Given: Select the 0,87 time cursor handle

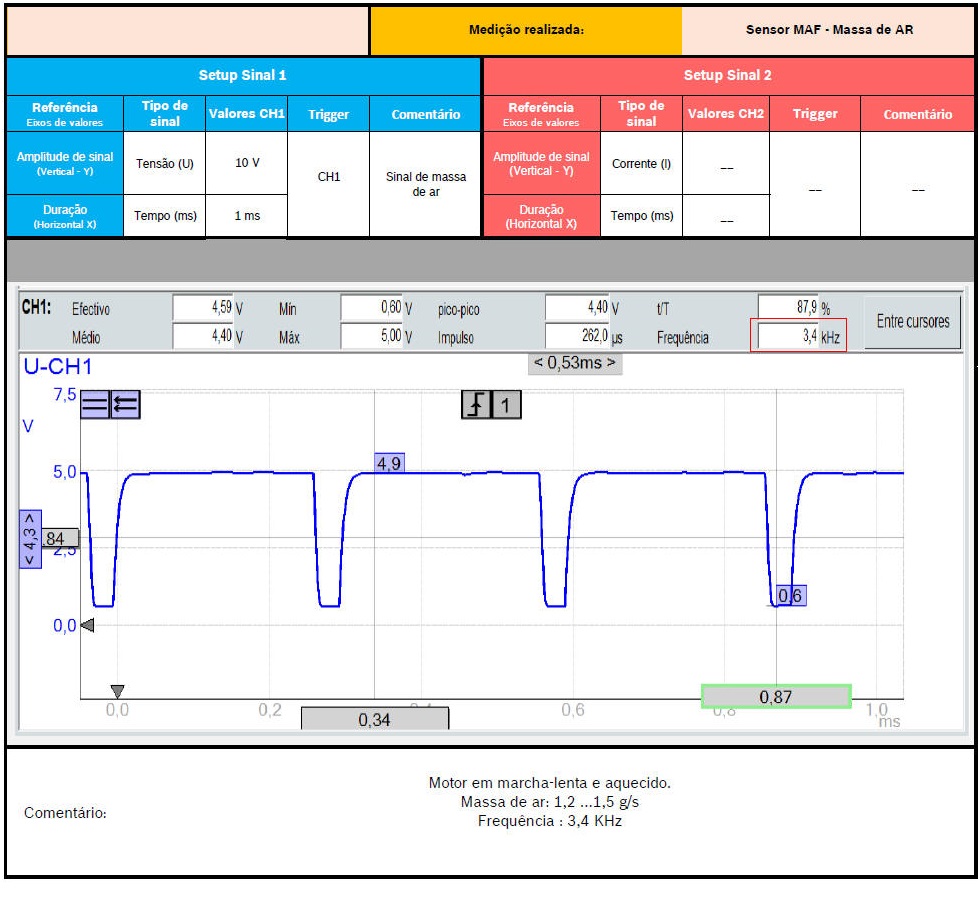Looking at the screenshot, I should [x=776, y=697].
